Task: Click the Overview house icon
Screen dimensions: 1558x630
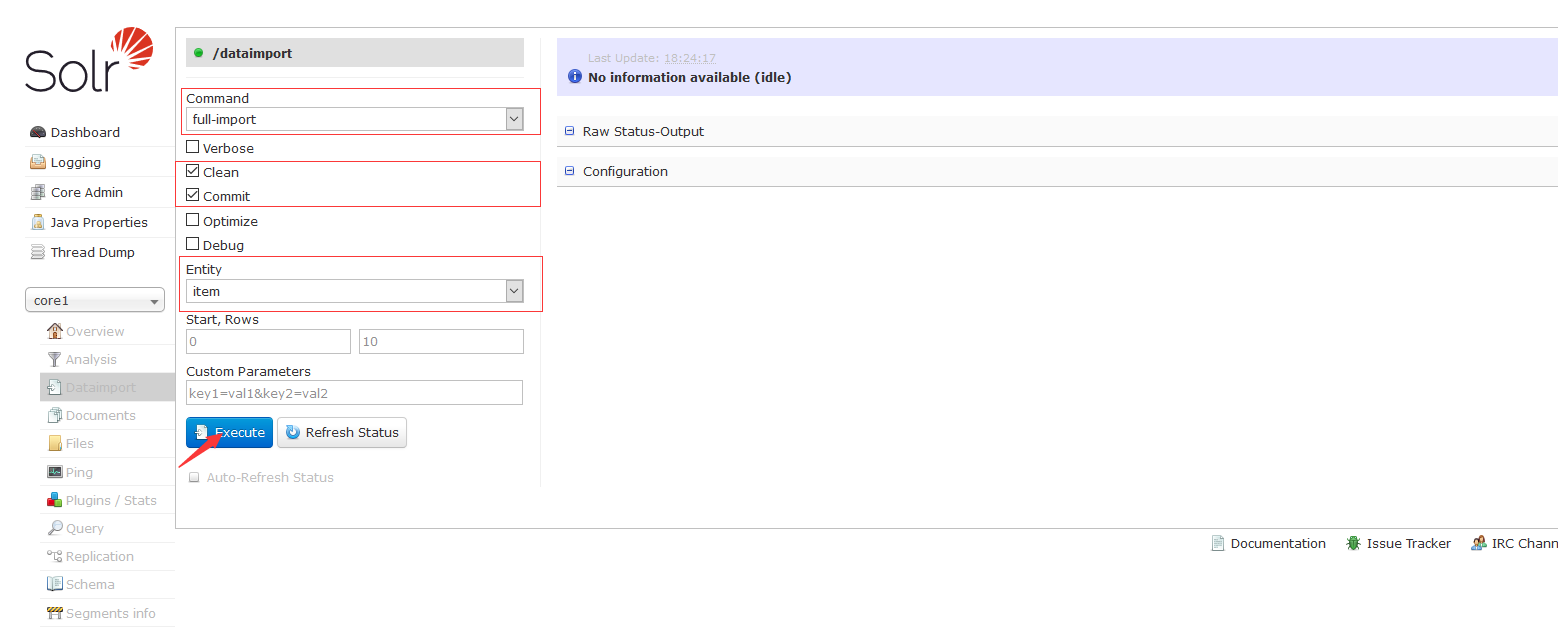Action: tap(55, 331)
